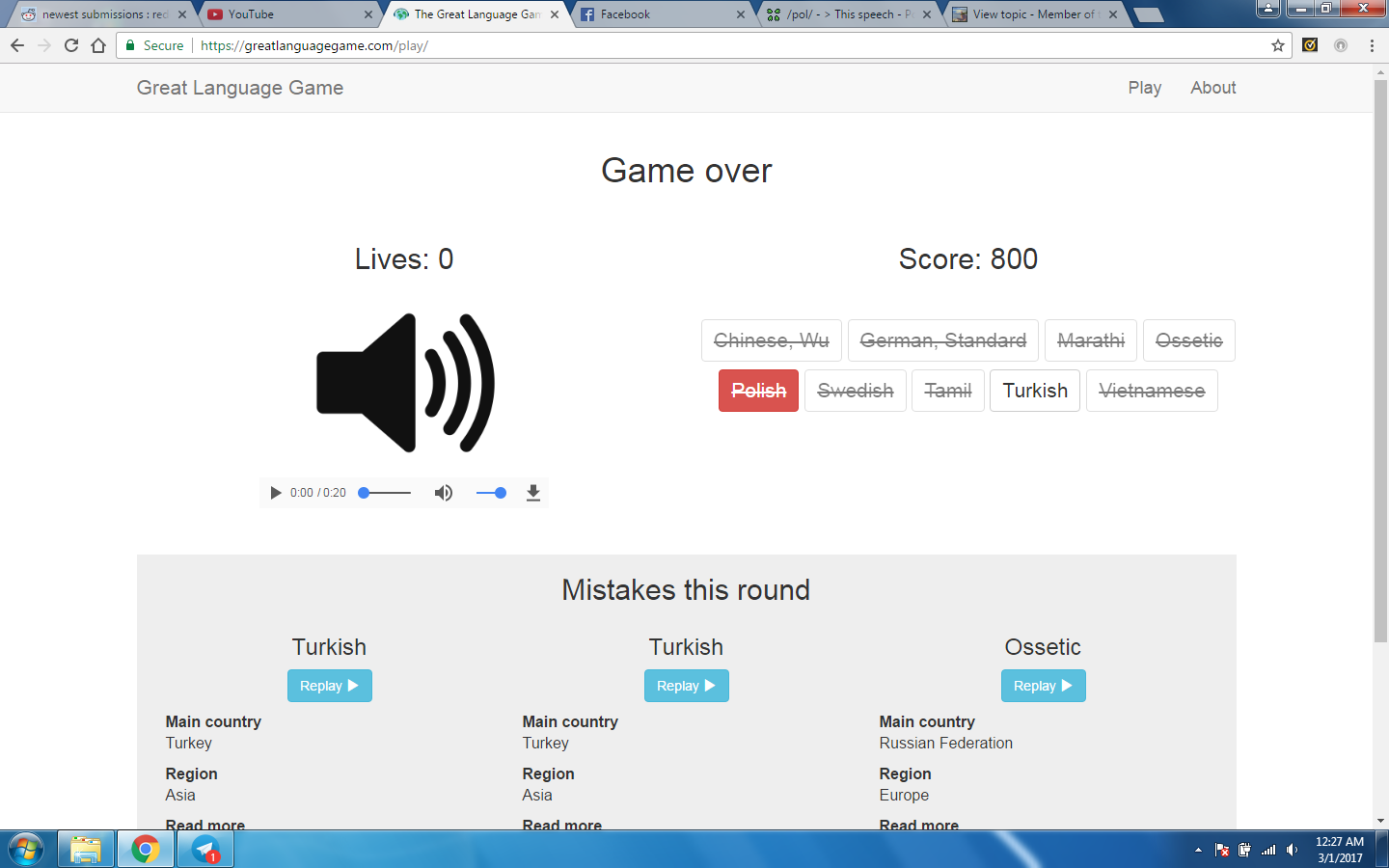Open Telegram from the taskbar
This screenshot has height=868, width=1389.
[205, 850]
